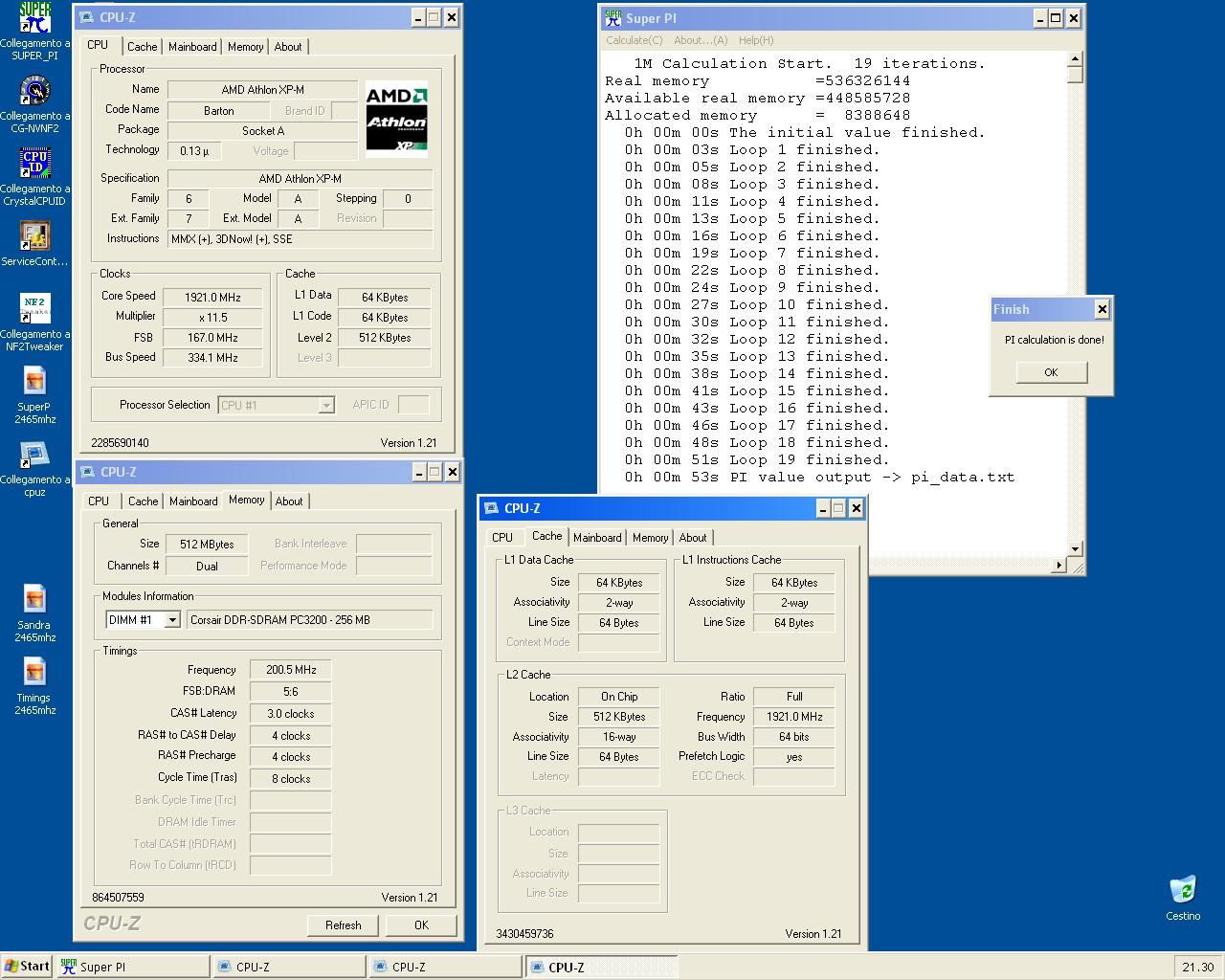Image resolution: width=1225 pixels, height=980 pixels.
Task: Open About tab in top CPU-Z window
Action: click(288, 47)
